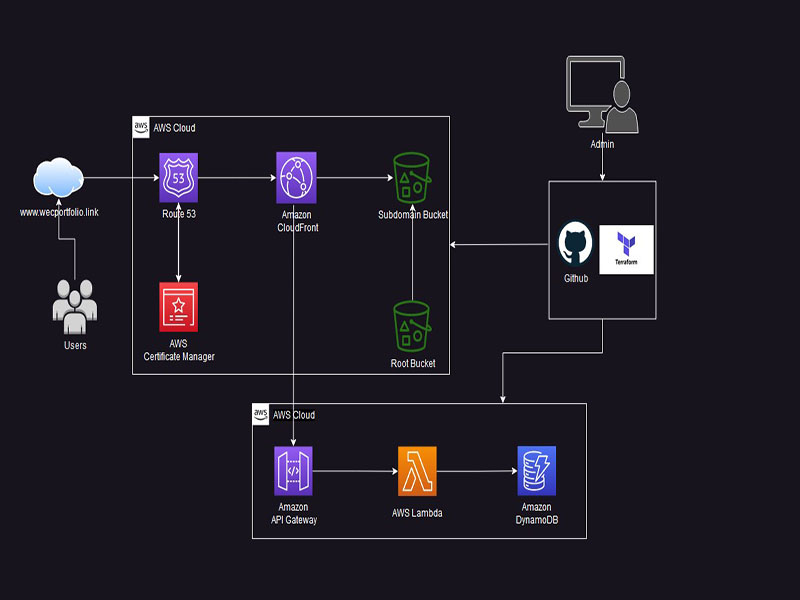Viewport: 800px width, 600px height.
Task: Click the "Admin" label text
Action: [602, 144]
